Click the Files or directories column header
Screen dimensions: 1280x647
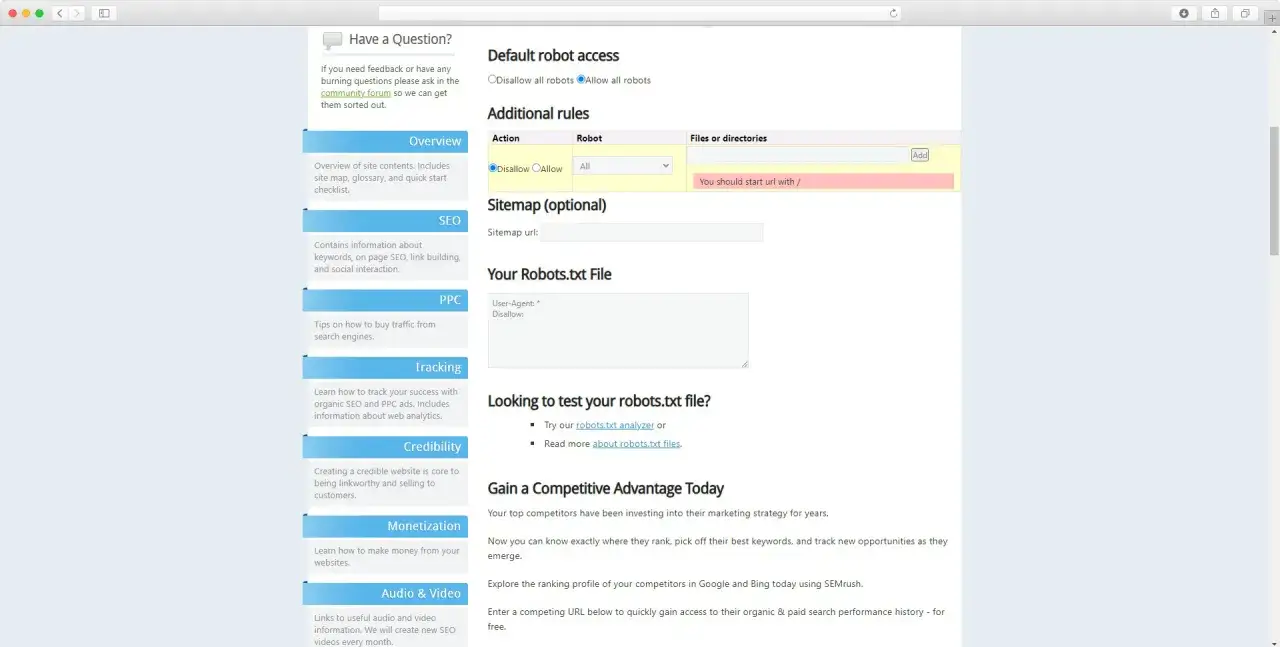(x=728, y=138)
